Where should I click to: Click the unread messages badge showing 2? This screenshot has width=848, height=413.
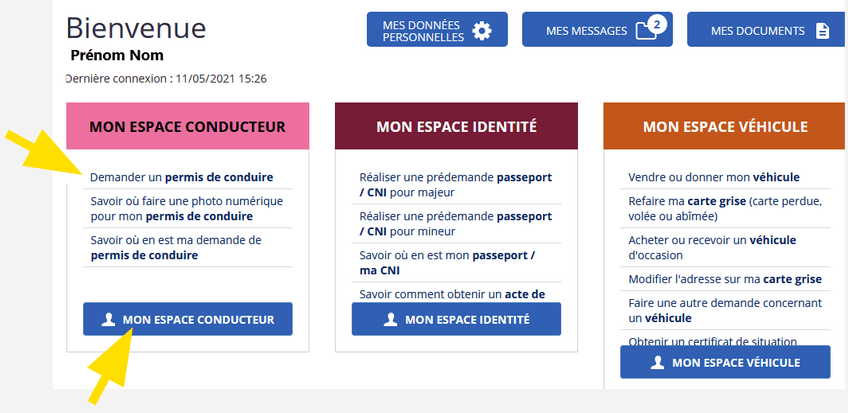(x=657, y=24)
